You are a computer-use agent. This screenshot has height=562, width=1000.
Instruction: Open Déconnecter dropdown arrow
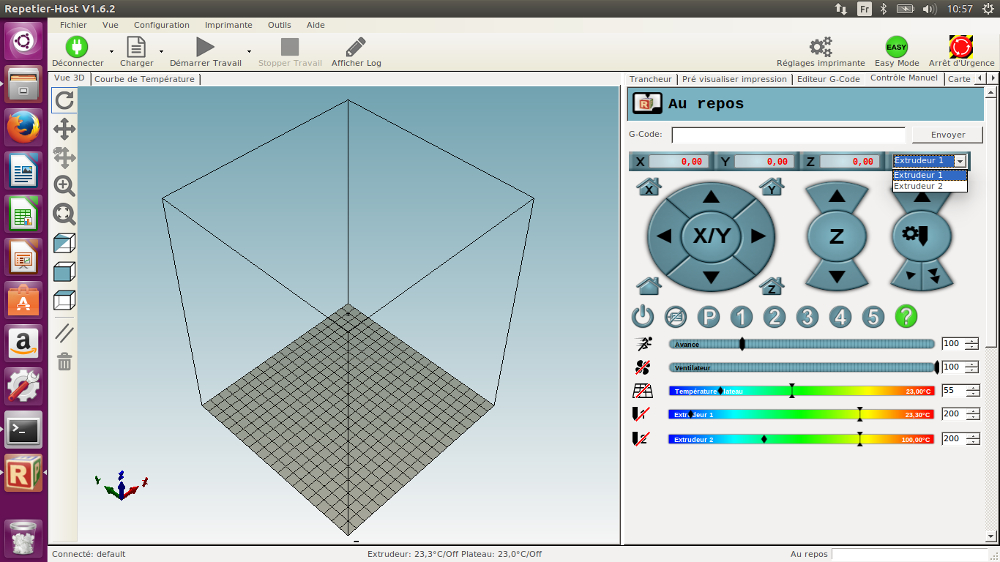point(111,51)
